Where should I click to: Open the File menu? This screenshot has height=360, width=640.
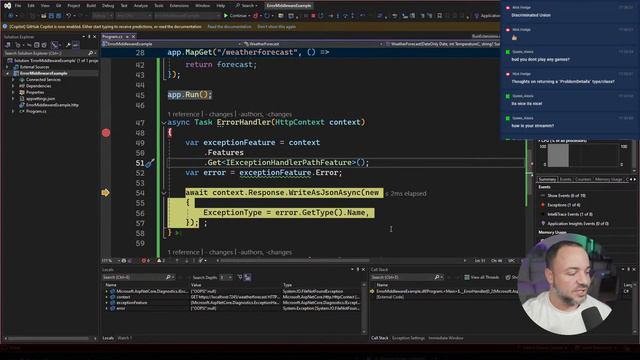[18, 6]
